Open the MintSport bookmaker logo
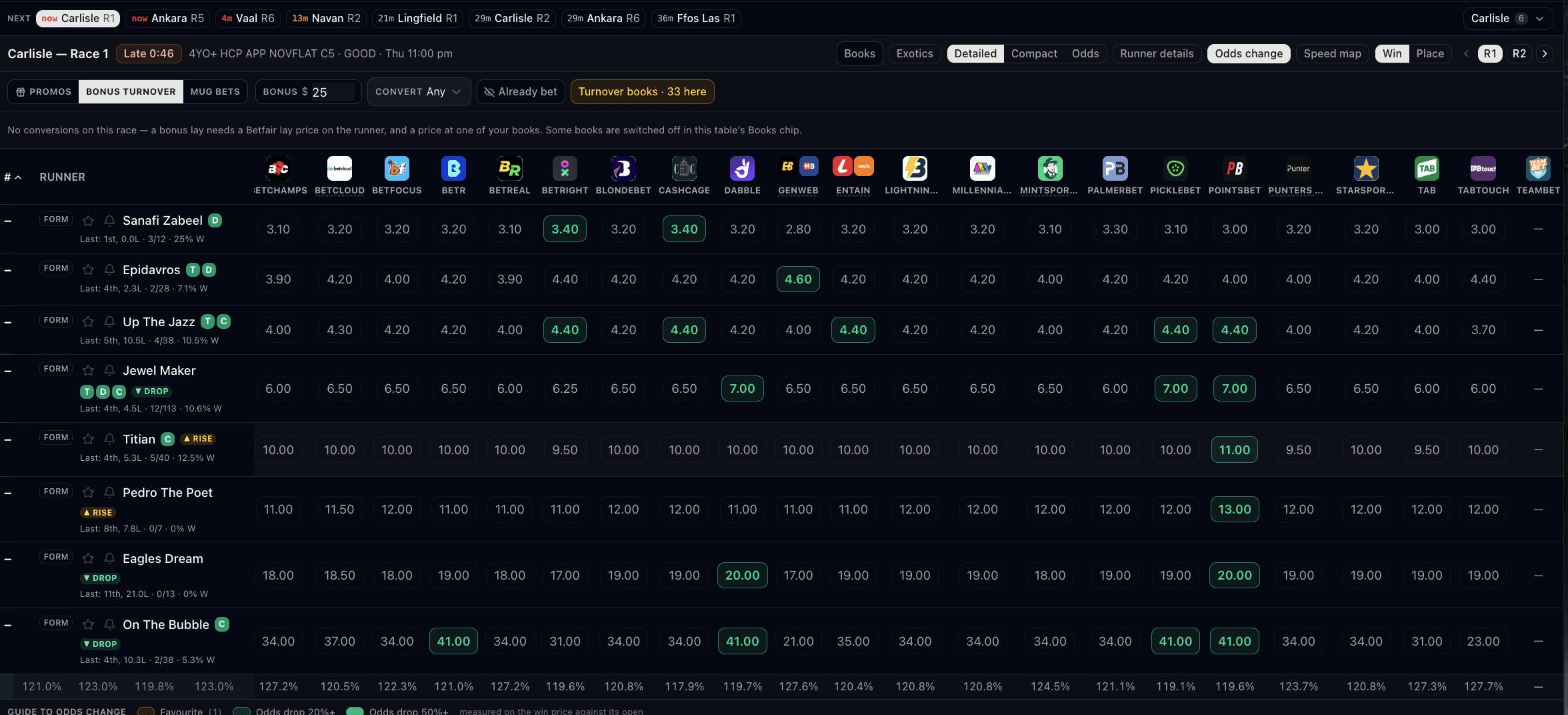This screenshot has height=715, width=1568. coord(1050,169)
